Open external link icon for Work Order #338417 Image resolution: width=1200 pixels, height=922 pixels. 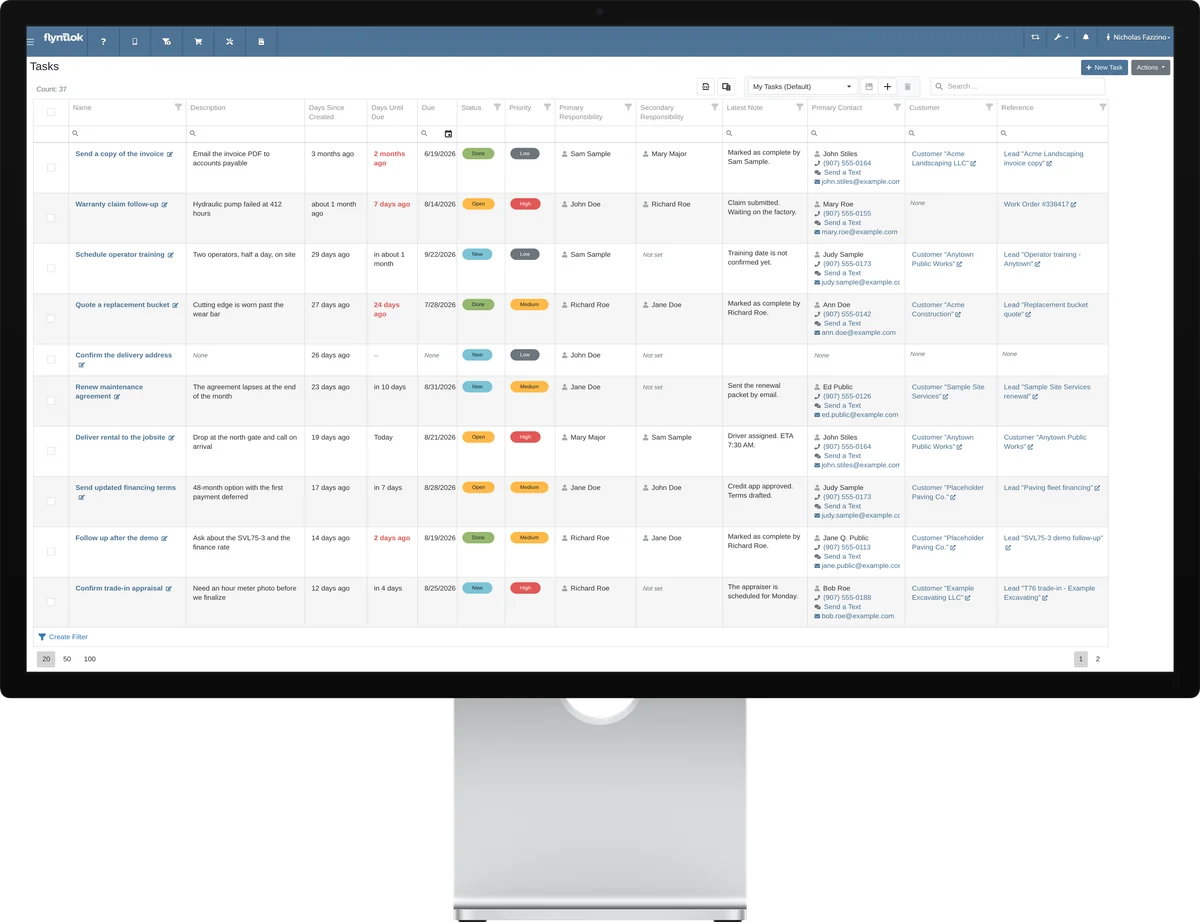click(x=1074, y=205)
